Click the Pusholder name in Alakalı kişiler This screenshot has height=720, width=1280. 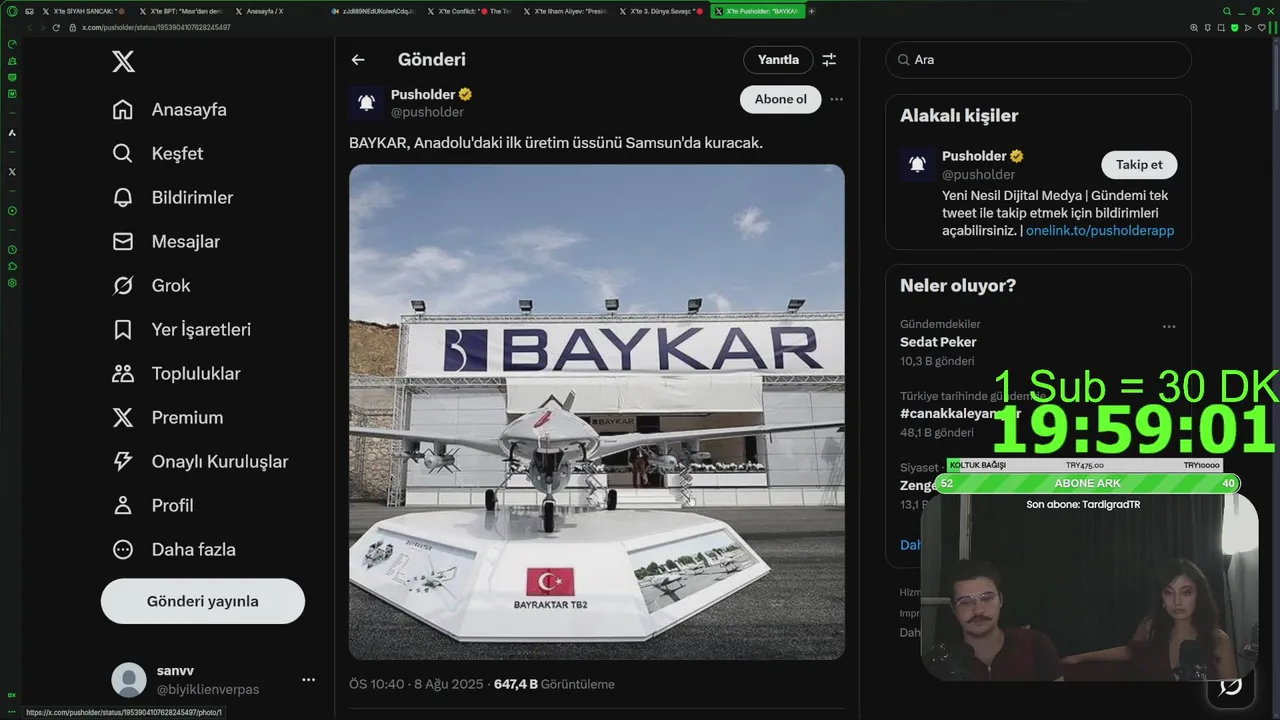pos(974,156)
